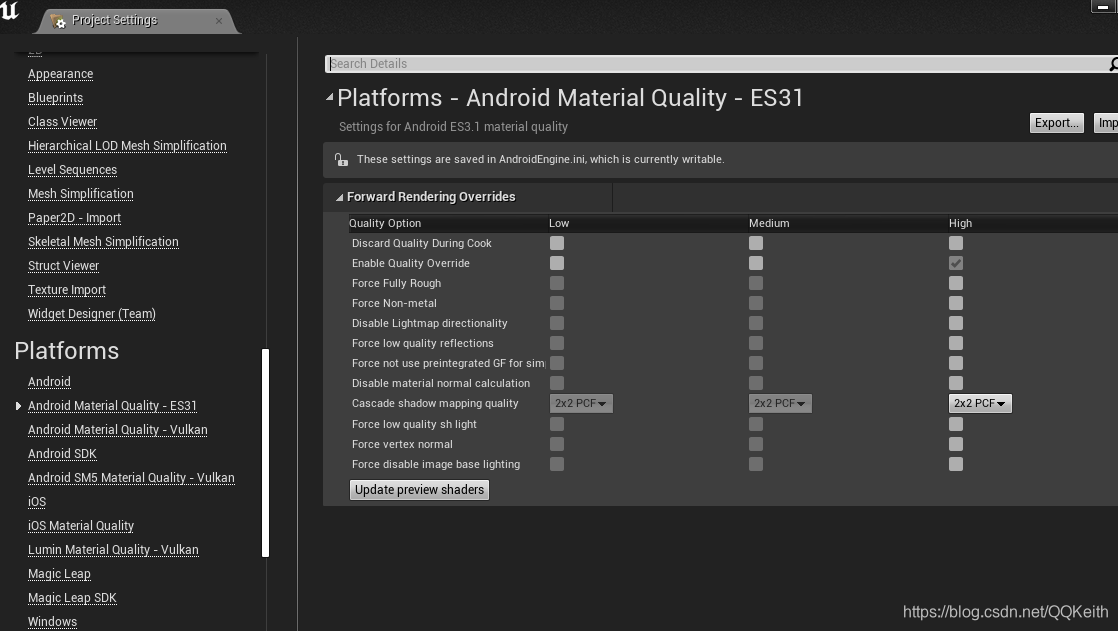Click the Project Settings tab icon
1118x631 pixels.
[x=58, y=21]
